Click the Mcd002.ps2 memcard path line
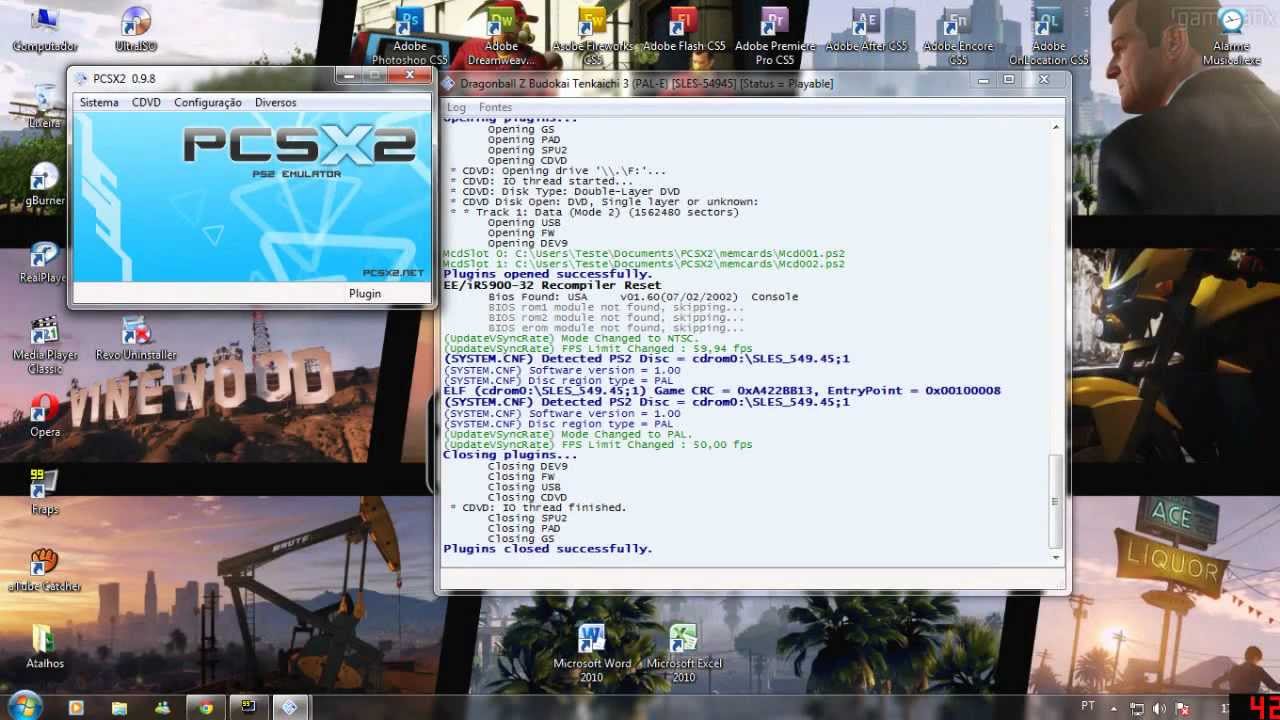The image size is (1280, 720). [x=644, y=263]
